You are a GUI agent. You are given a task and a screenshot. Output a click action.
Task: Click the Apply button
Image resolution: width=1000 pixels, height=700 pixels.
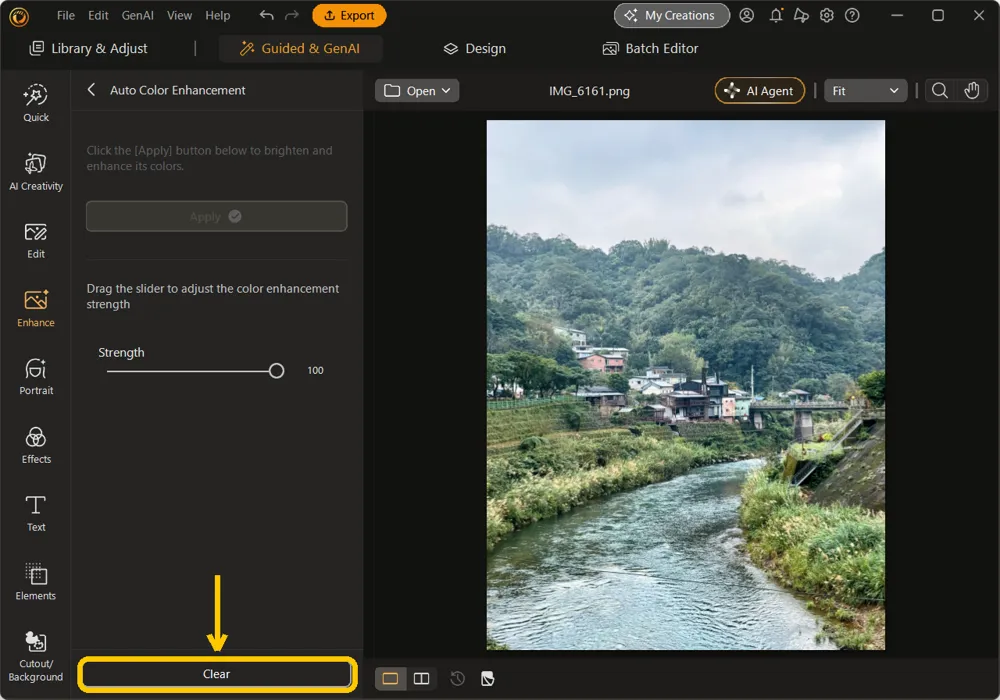[216, 217]
